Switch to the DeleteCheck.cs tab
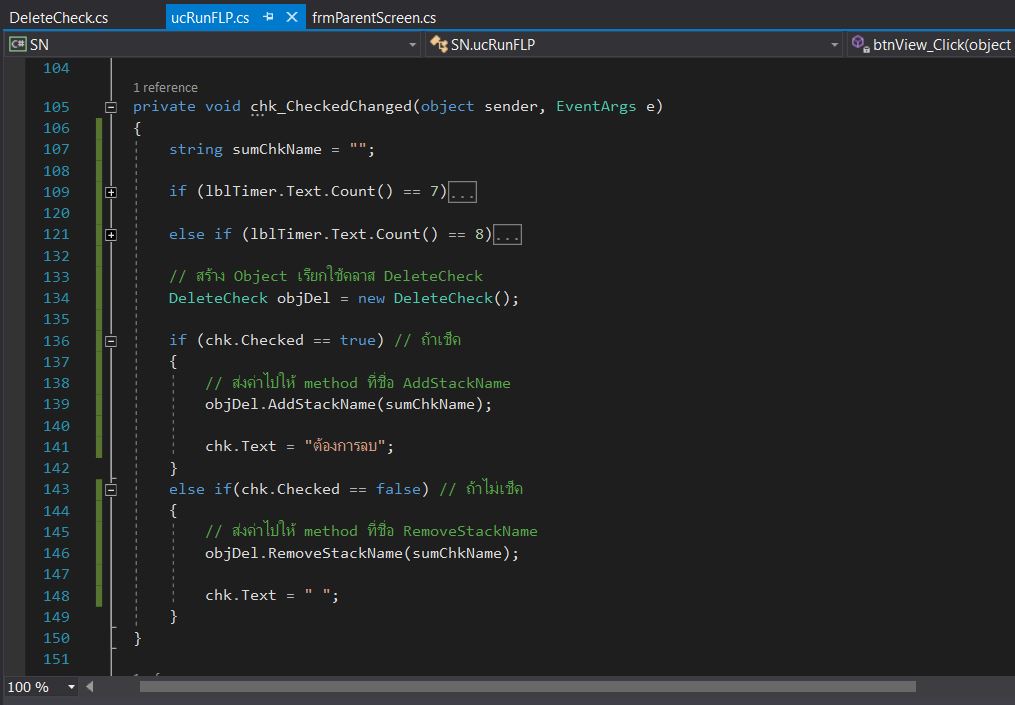1015x705 pixels. 59,18
